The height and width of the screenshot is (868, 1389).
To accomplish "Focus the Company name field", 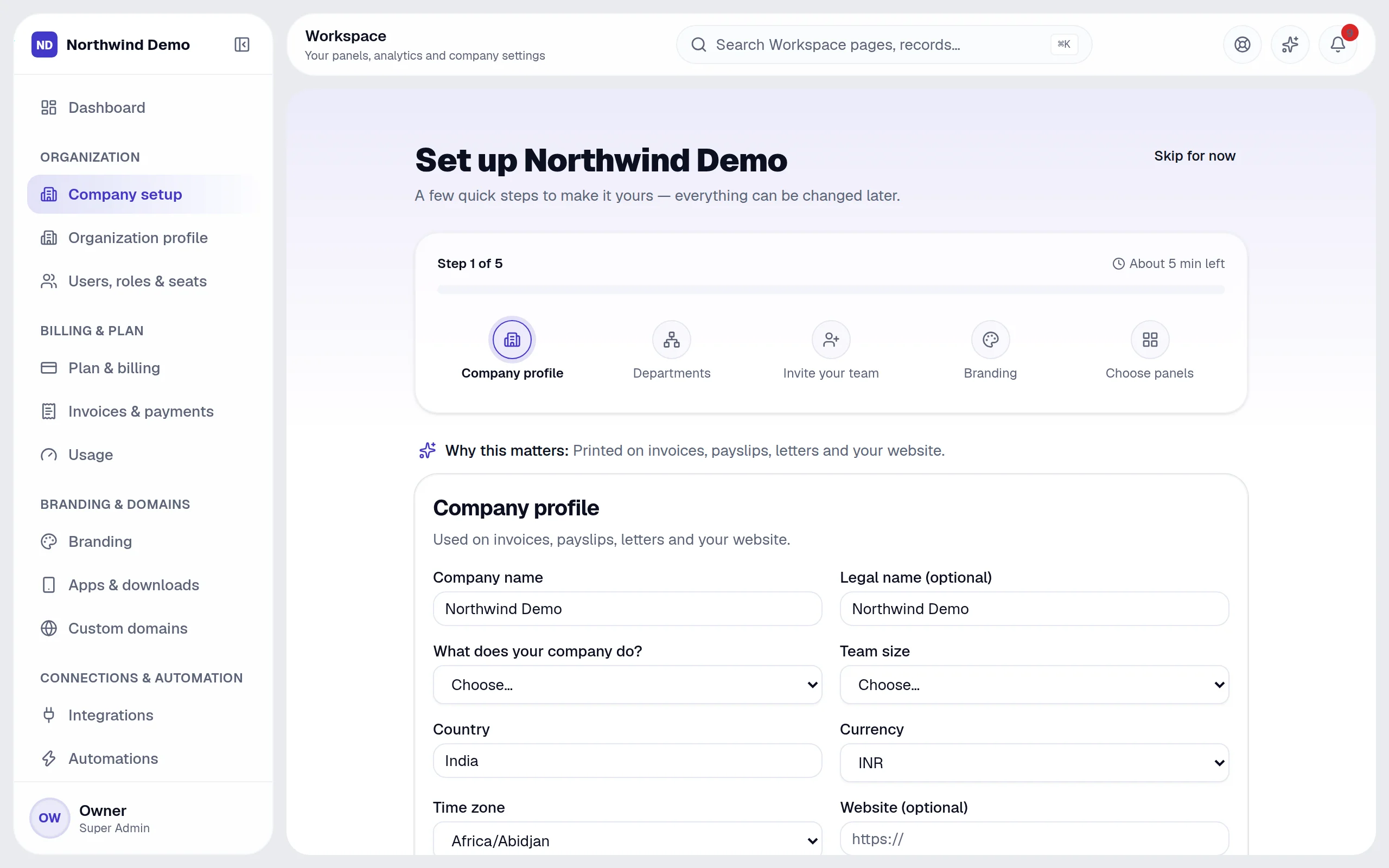I will pos(627,609).
